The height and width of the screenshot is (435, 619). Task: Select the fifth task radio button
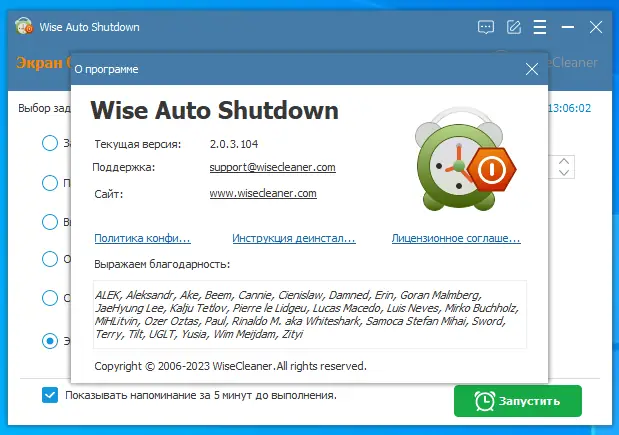point(50,298)
